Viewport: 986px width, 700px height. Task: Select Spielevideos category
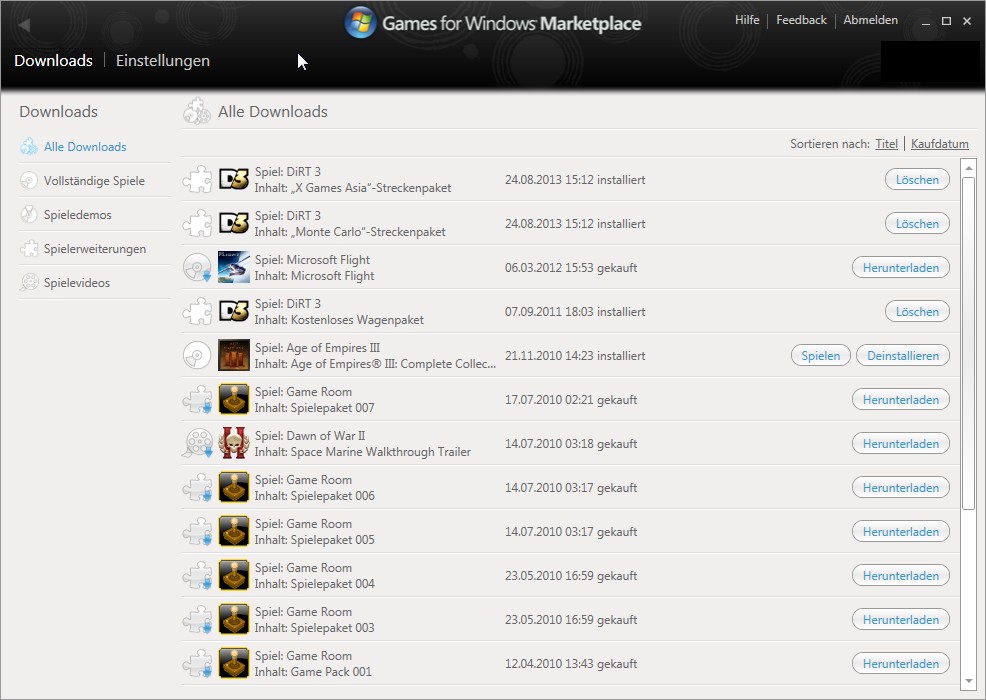pyautogui.click(x=77, y=282)
